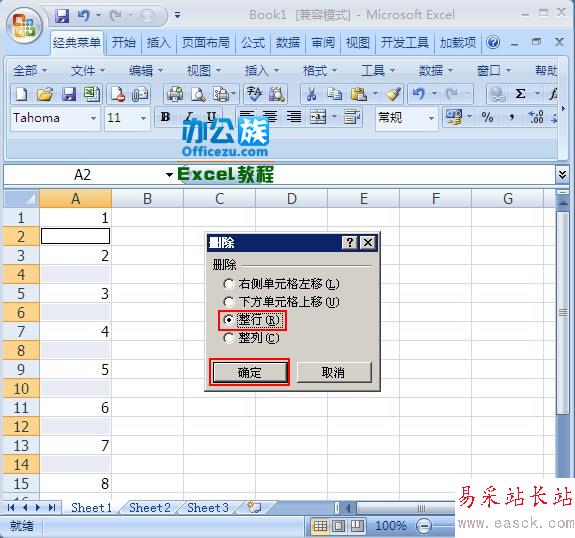
Task: Open the 文件 menu dropdown
Action: (x=88, y=70)
